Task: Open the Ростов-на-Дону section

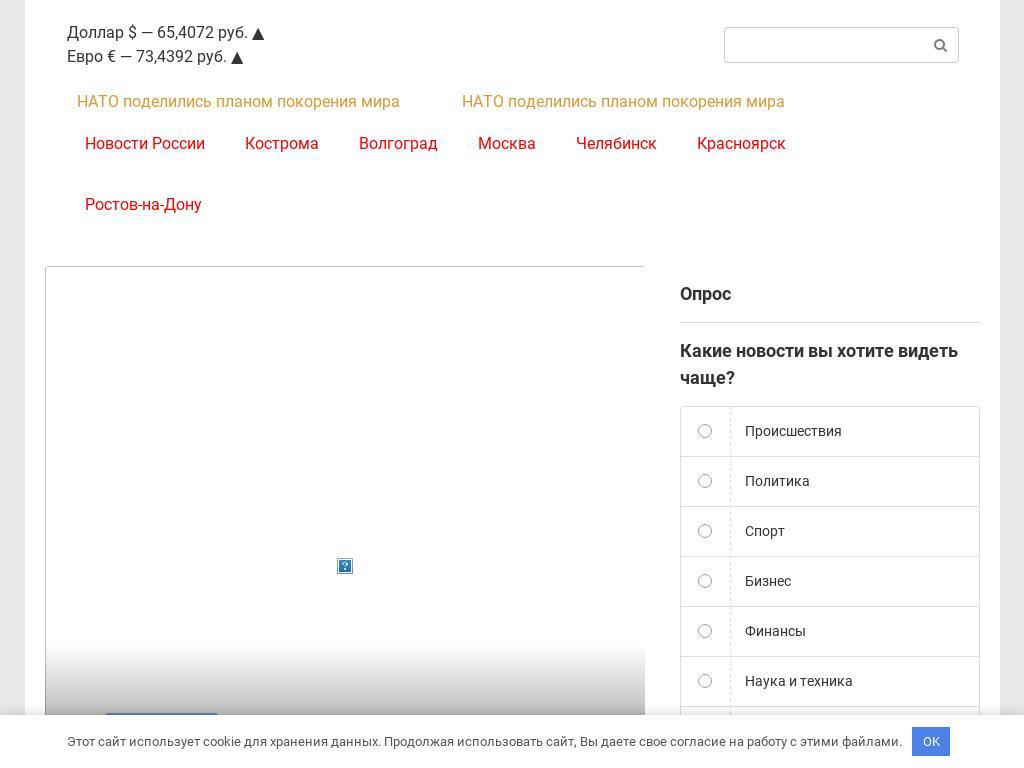Action: point(143,204)
